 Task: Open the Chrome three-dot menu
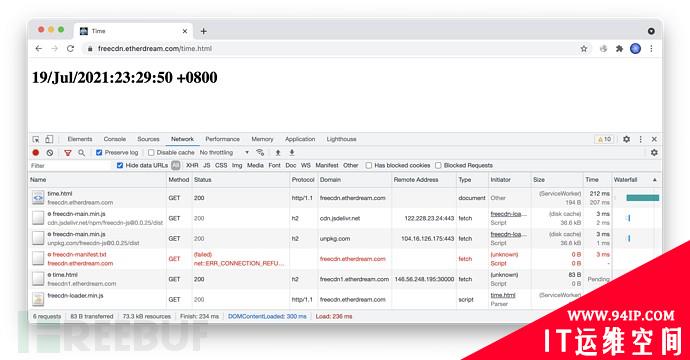pyautogui.click(x=651, y=49)
